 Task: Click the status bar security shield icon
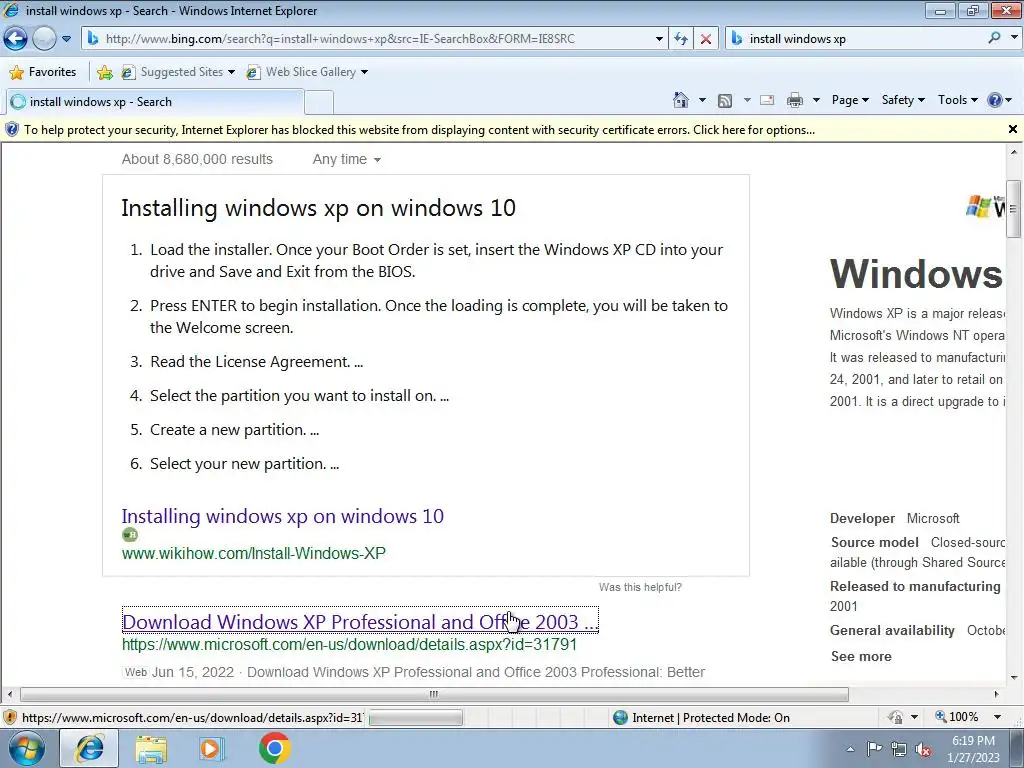pyautogui.click(x=10, y=718)
